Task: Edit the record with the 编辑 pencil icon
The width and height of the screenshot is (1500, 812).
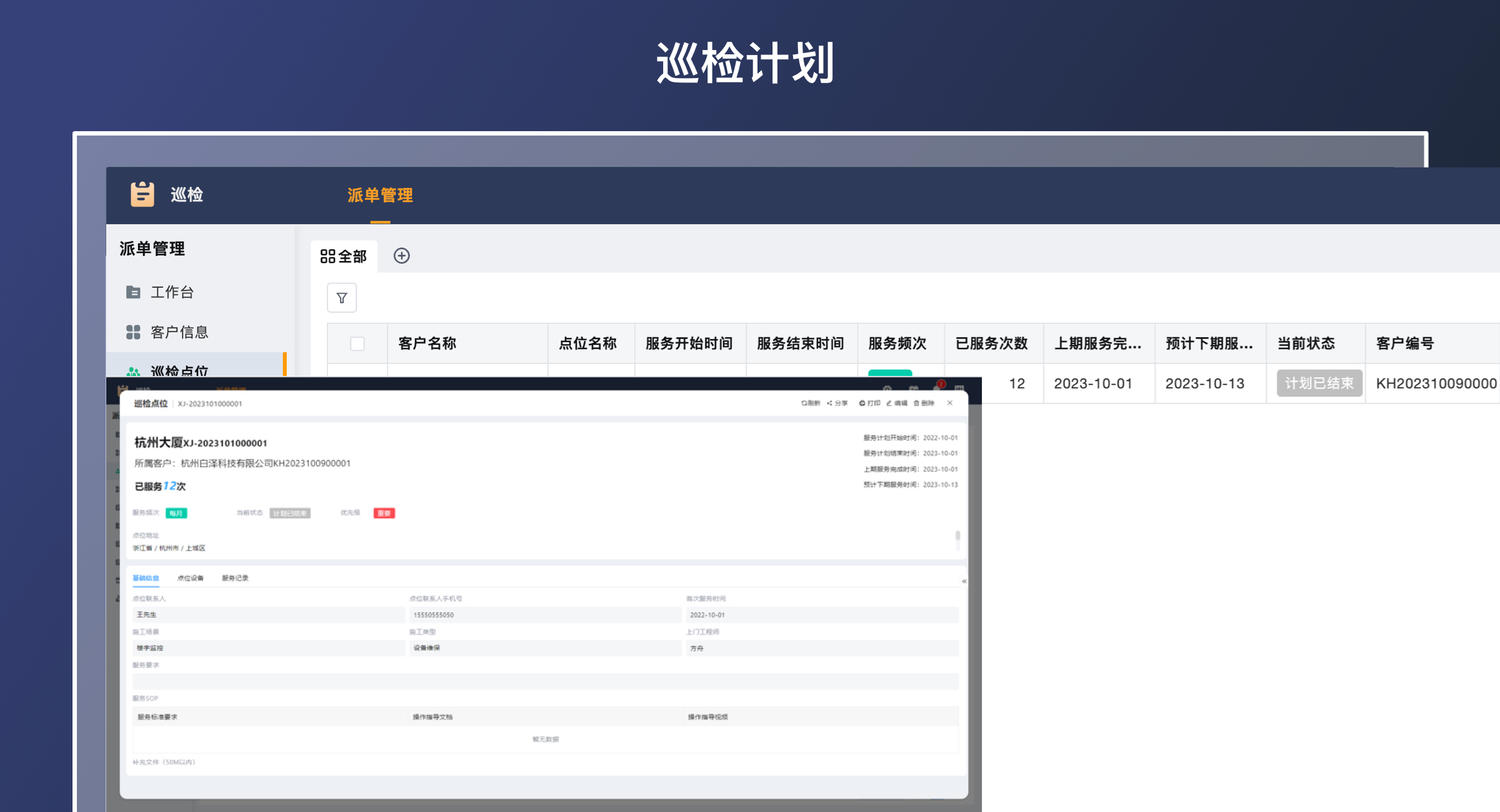Action: pyautogui.click(x=898, y=403)
